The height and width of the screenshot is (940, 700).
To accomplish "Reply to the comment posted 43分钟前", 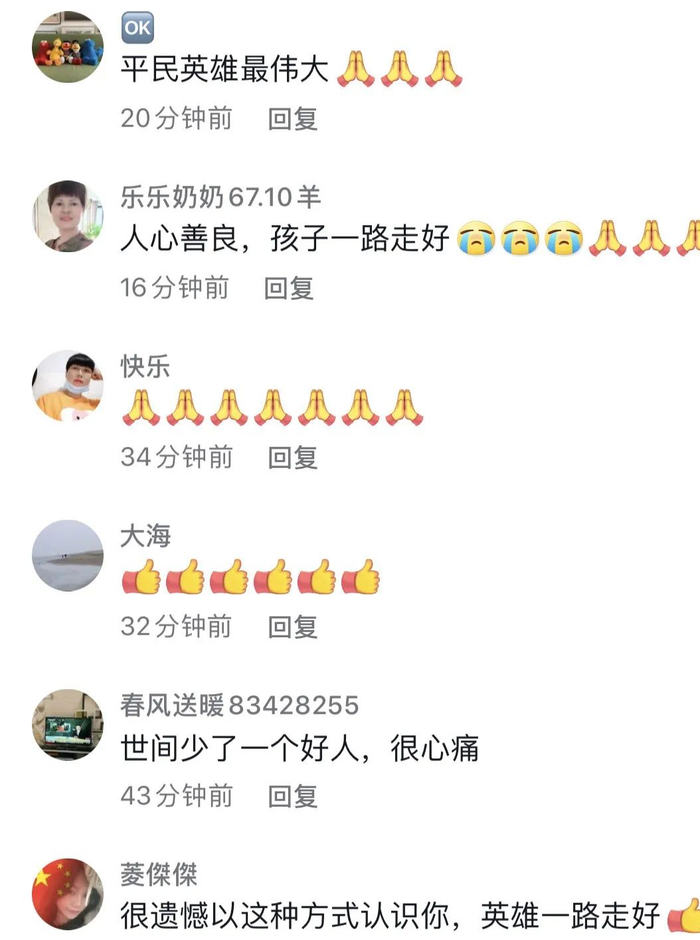I will pos(292,796).
